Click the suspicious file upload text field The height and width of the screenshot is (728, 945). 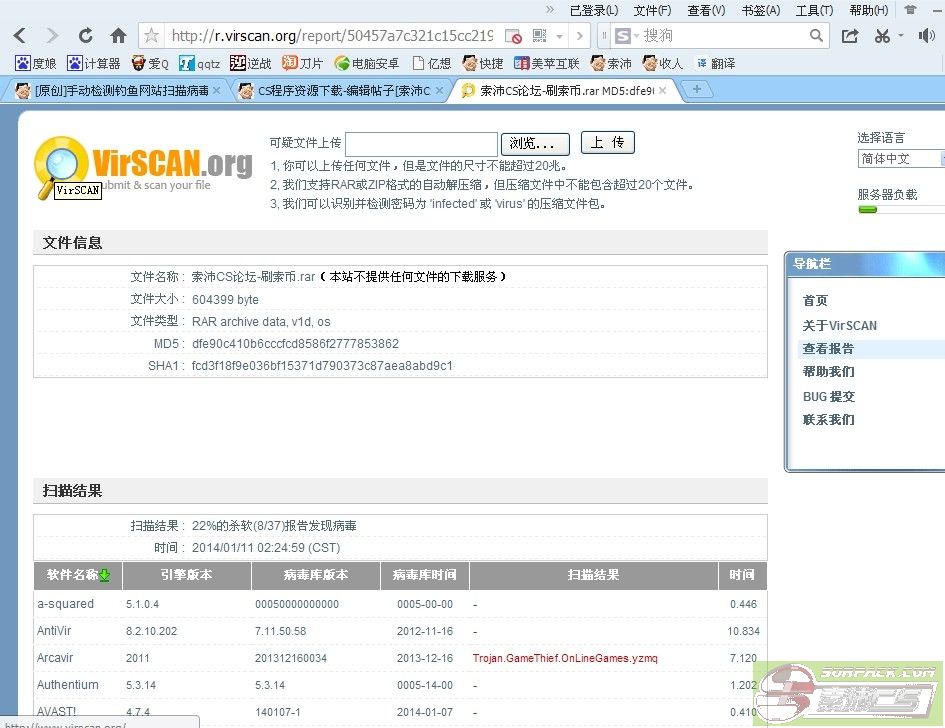point(421,144)
